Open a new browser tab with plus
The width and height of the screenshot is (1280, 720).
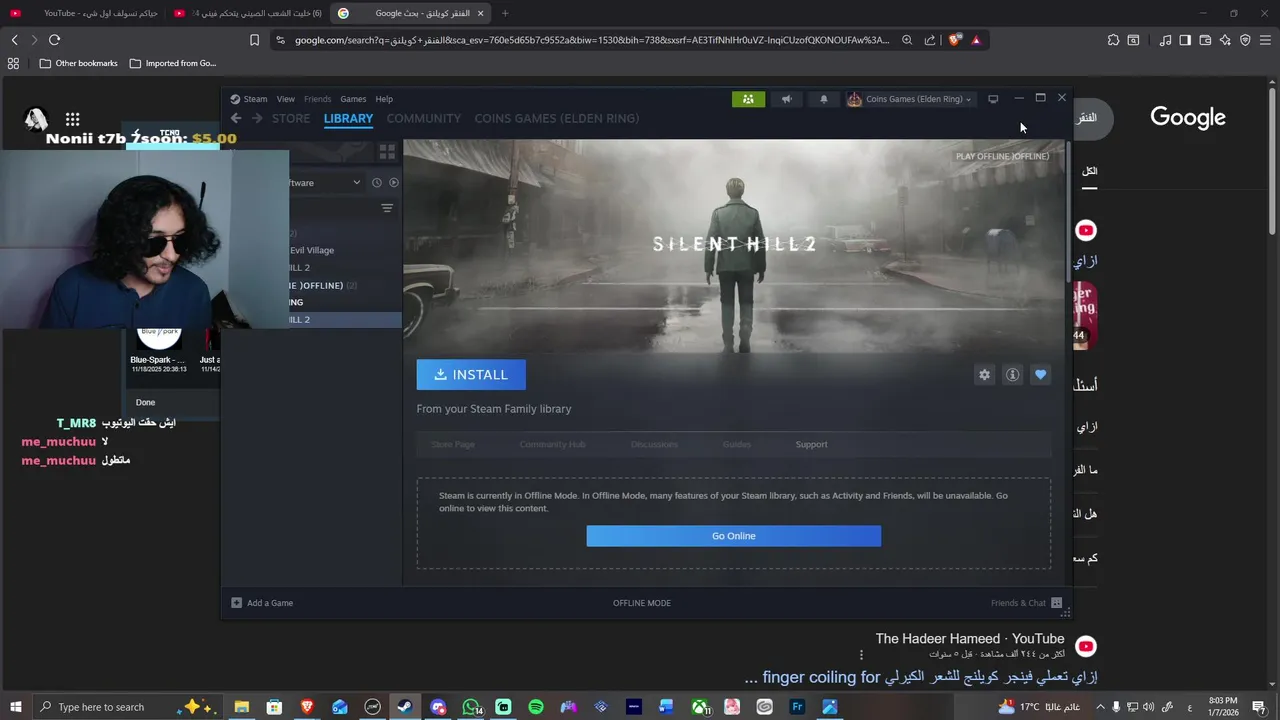tap(505, 13)
